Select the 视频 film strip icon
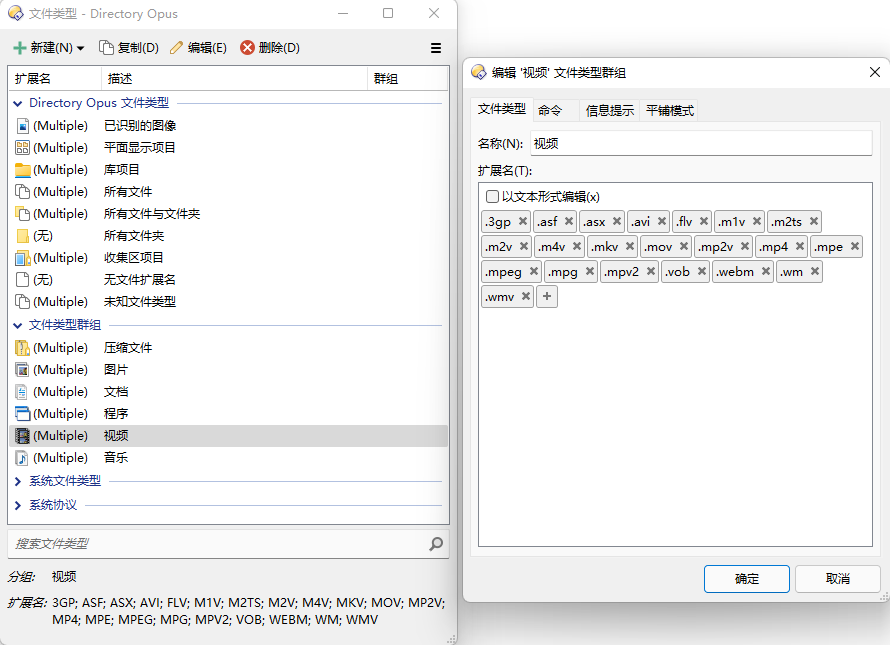The width and height of the screenshot is (890, 645). (22, 436)
